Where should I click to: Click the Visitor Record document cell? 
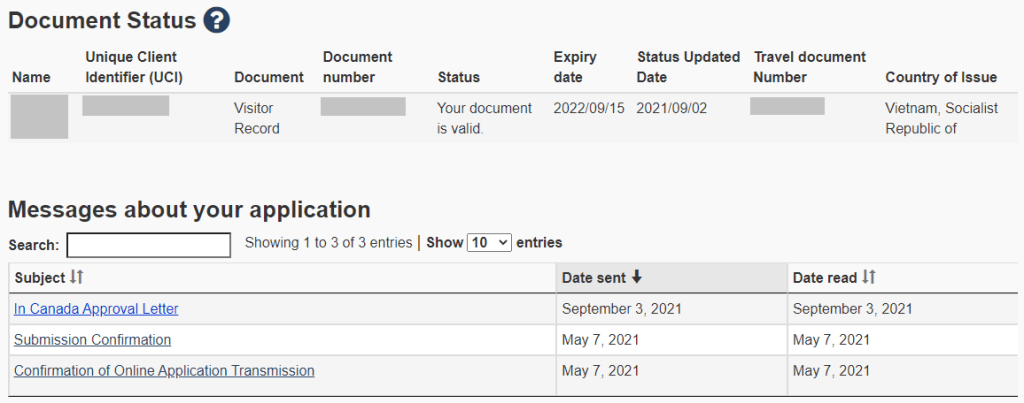tap(257, 118)
